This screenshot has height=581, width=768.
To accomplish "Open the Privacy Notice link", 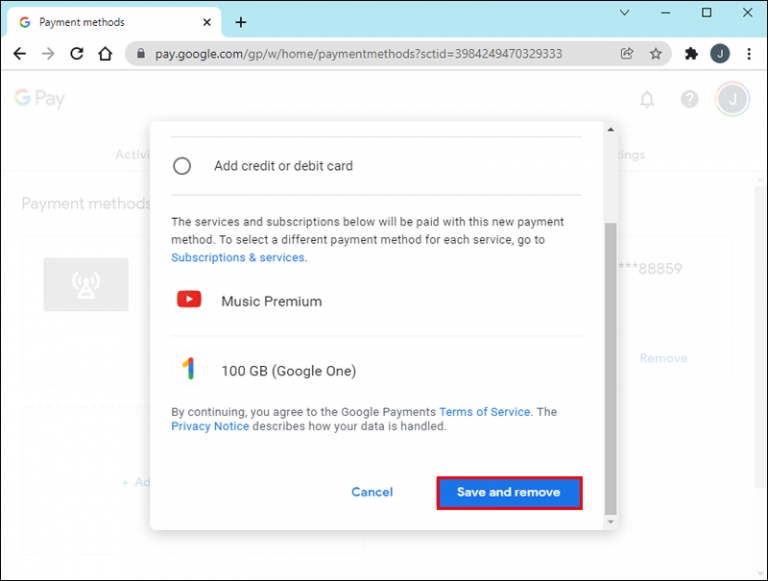I will click(x=210, y=426).
